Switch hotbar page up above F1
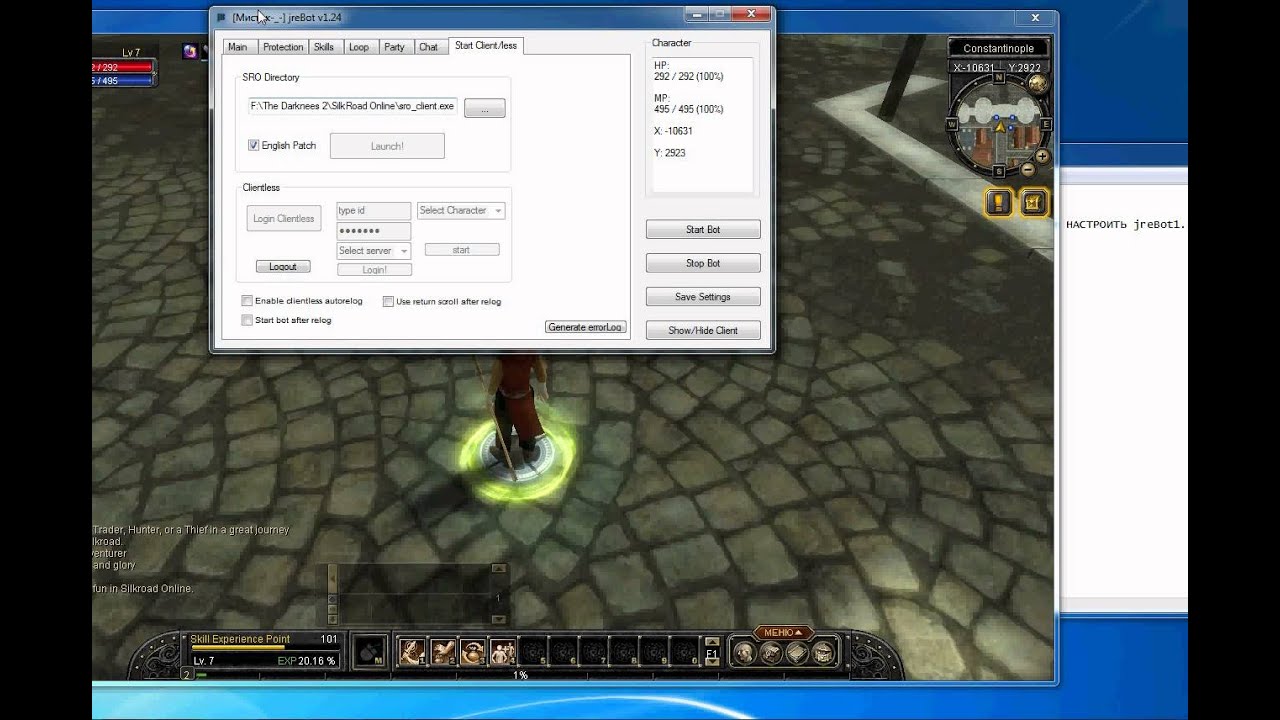 pos(712,642)
